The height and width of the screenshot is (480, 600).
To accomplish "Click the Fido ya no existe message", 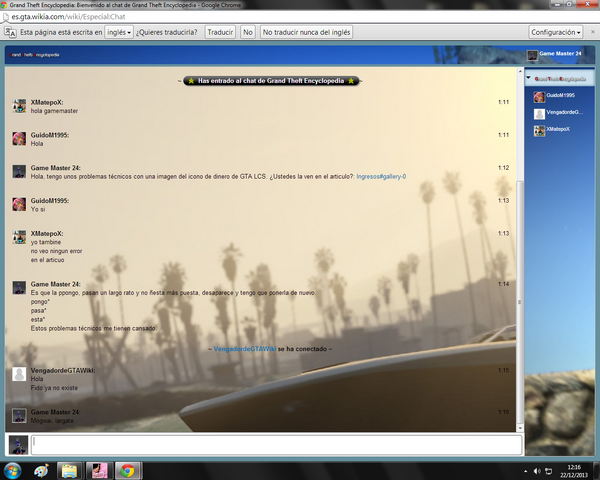I will (54, 388).
